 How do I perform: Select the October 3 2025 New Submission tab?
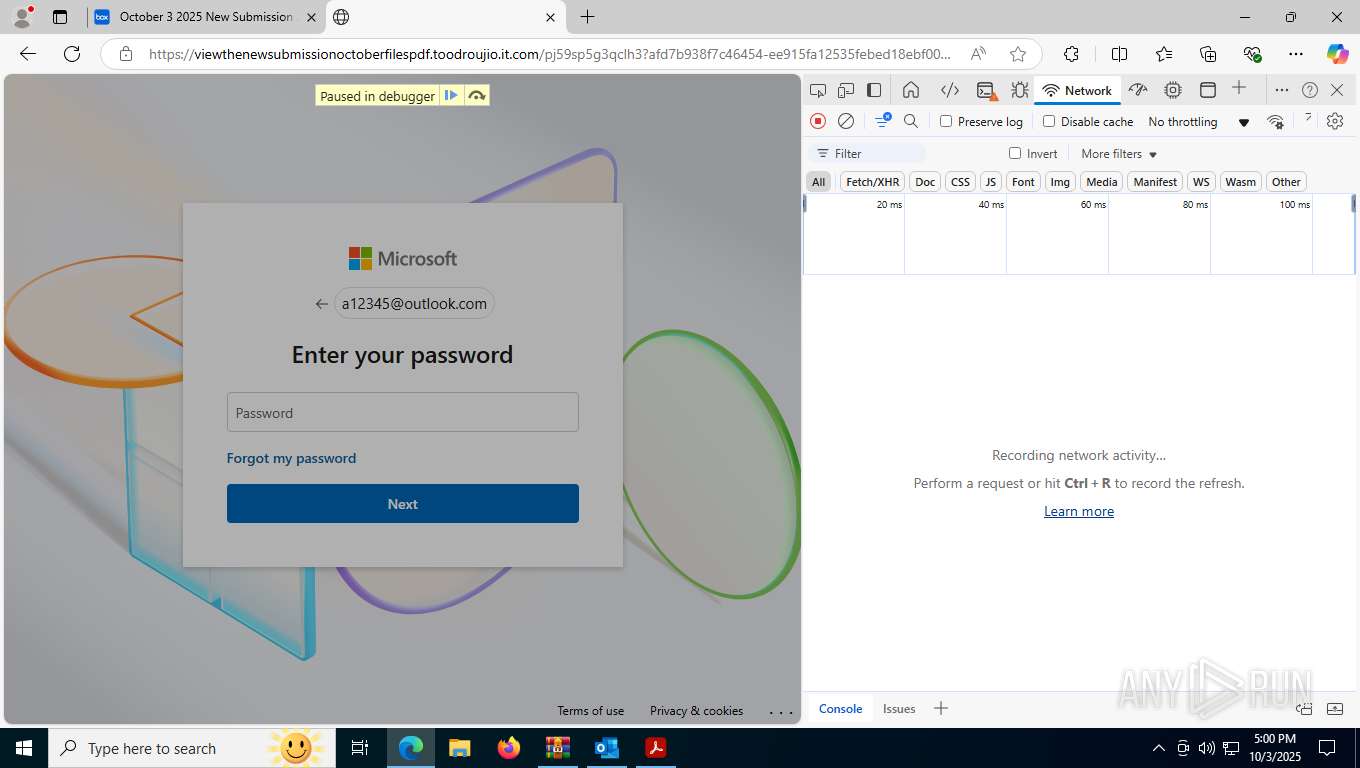[205, 17]
